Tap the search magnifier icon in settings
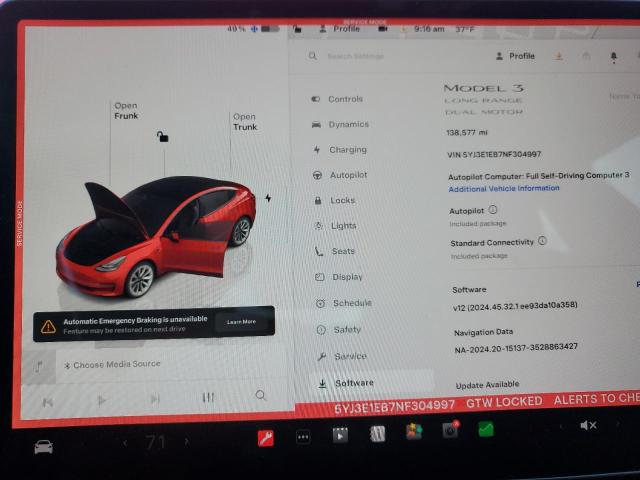This screenshot has height=480, width=640. (313, 56)
